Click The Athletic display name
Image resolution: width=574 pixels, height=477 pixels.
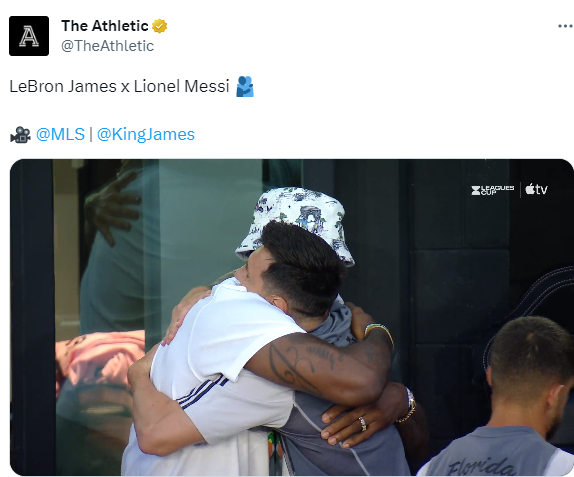[x=105, y=26]
